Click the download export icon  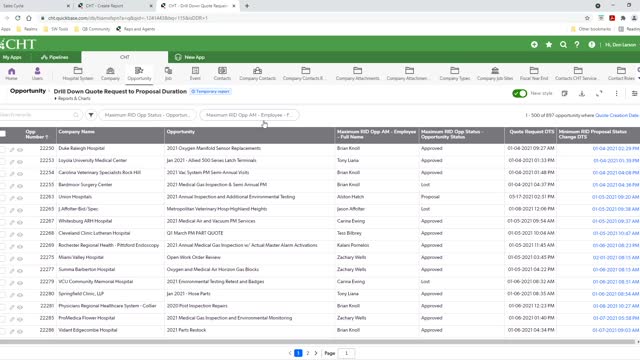(x=582, y=93)
